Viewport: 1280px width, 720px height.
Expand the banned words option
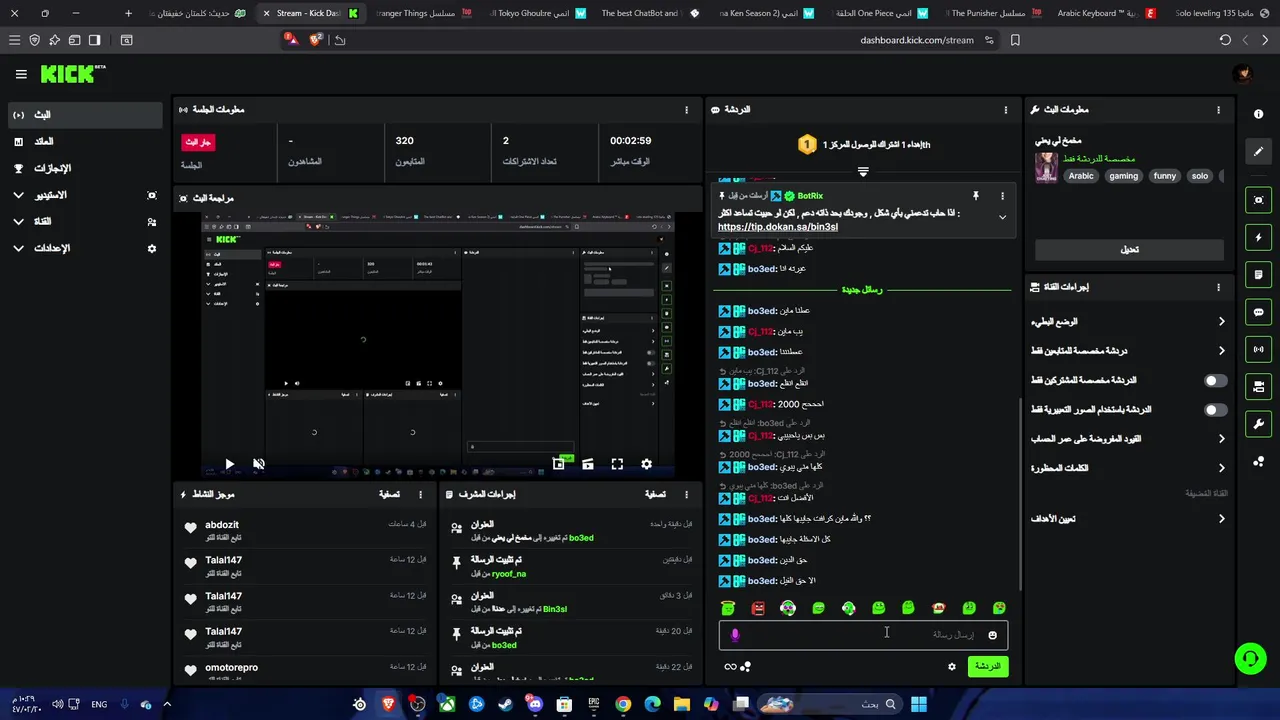click(1129, 468)
